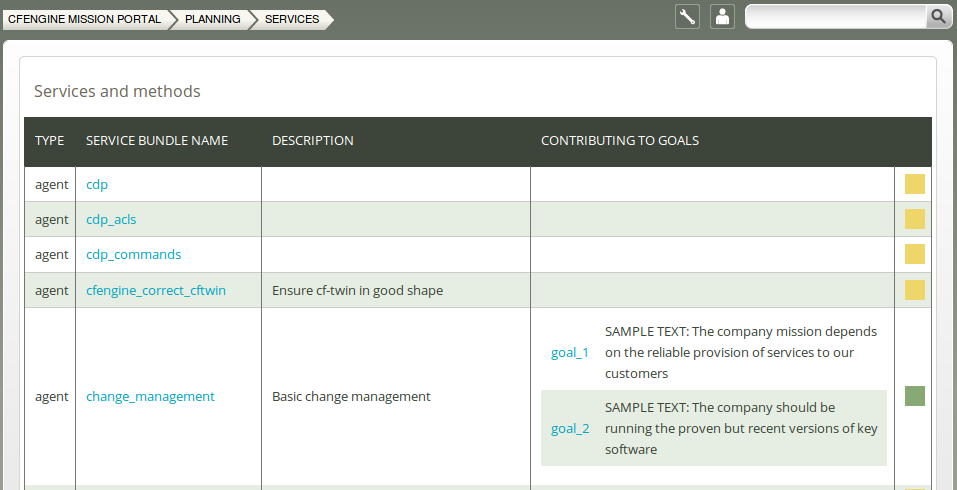The image size is (957, 490).
Task: Click the search input field
Action: 836,16
